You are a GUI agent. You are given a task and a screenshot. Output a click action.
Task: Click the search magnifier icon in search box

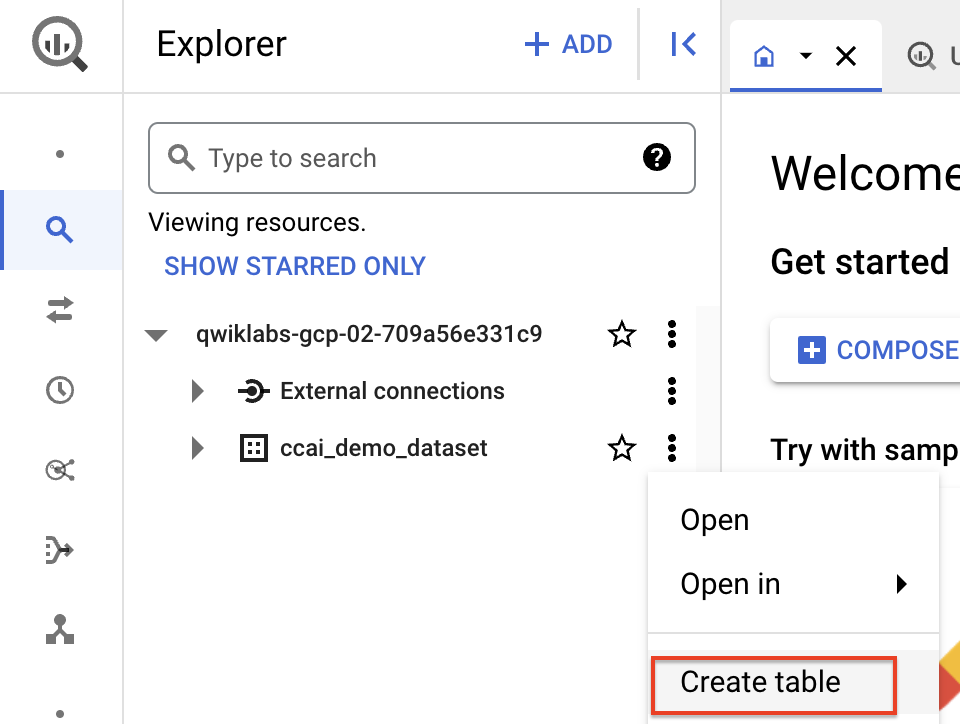[x=181, y=158]
